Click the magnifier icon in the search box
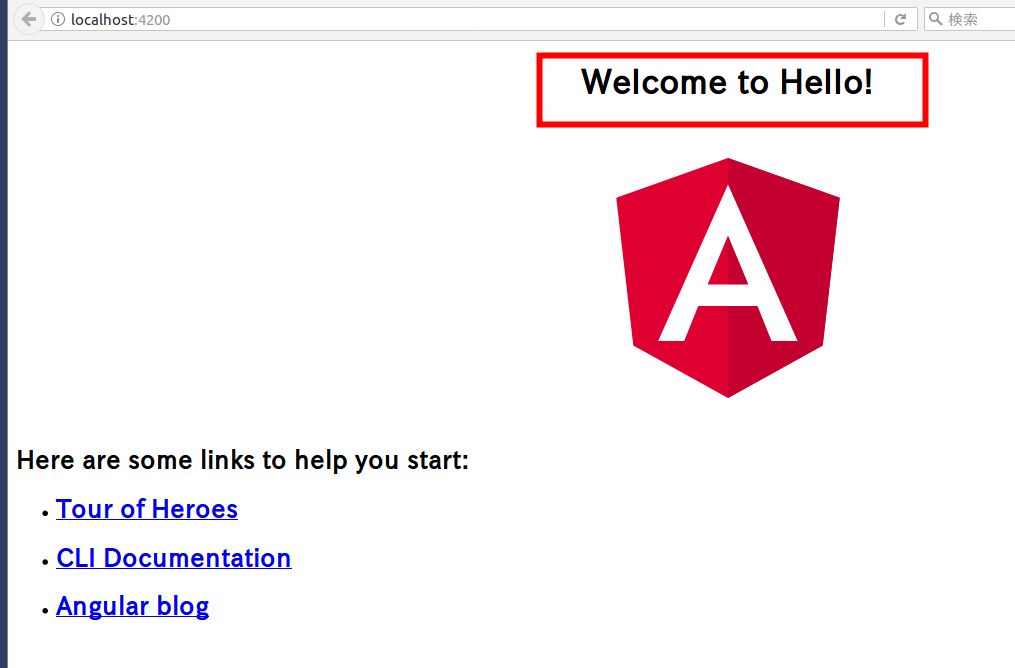 pyautogui.click(x=935, y=19)
